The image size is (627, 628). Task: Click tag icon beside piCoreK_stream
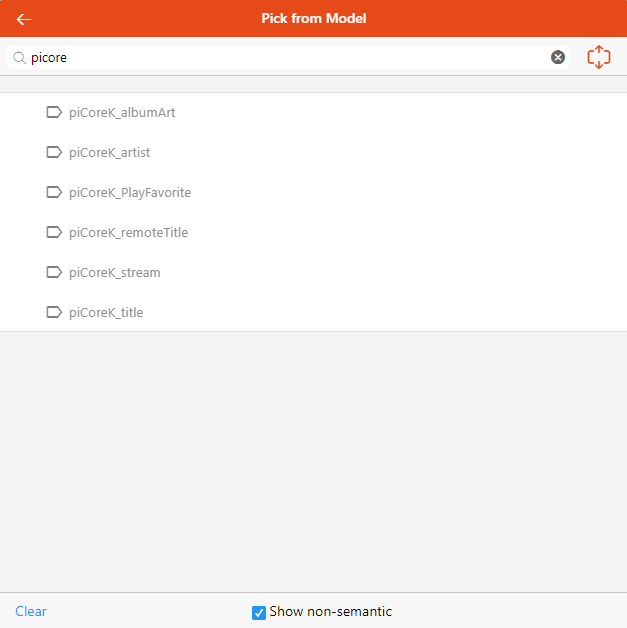point(54,272)
